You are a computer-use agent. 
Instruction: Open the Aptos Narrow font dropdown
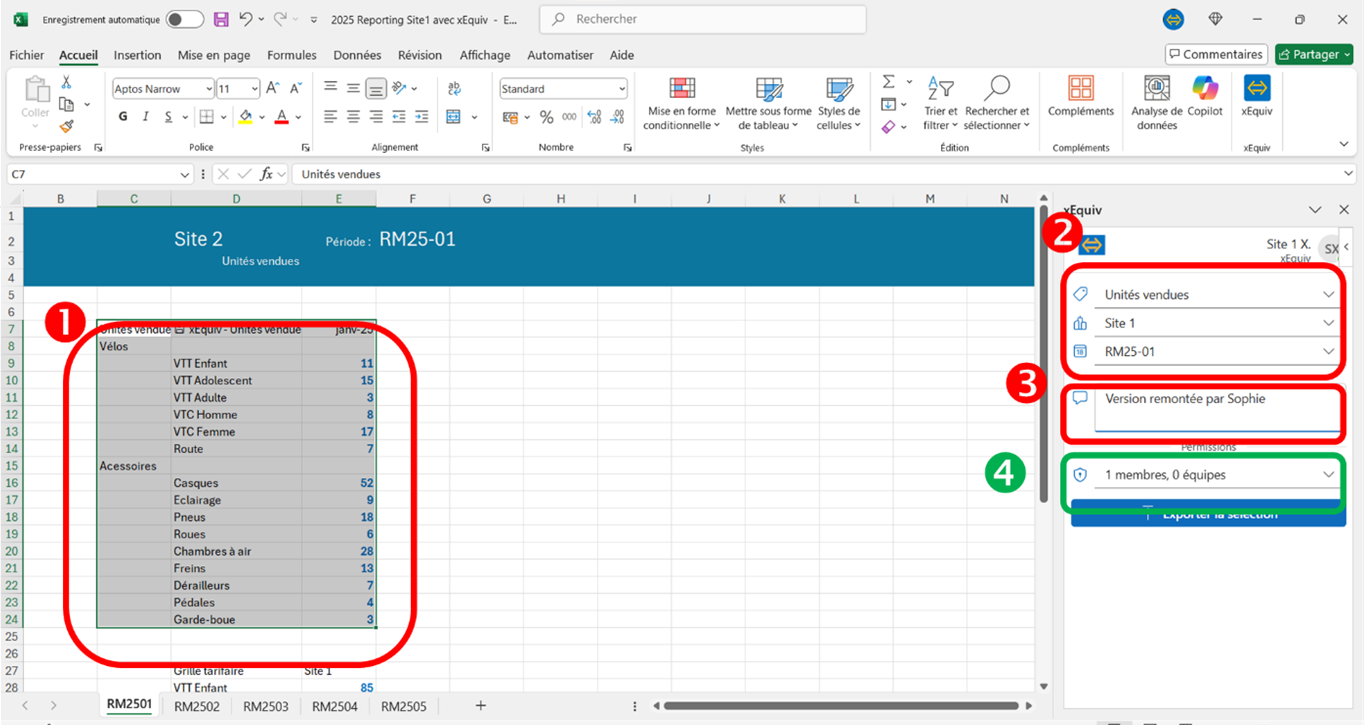pyautogui.click(x=207, y=89)
